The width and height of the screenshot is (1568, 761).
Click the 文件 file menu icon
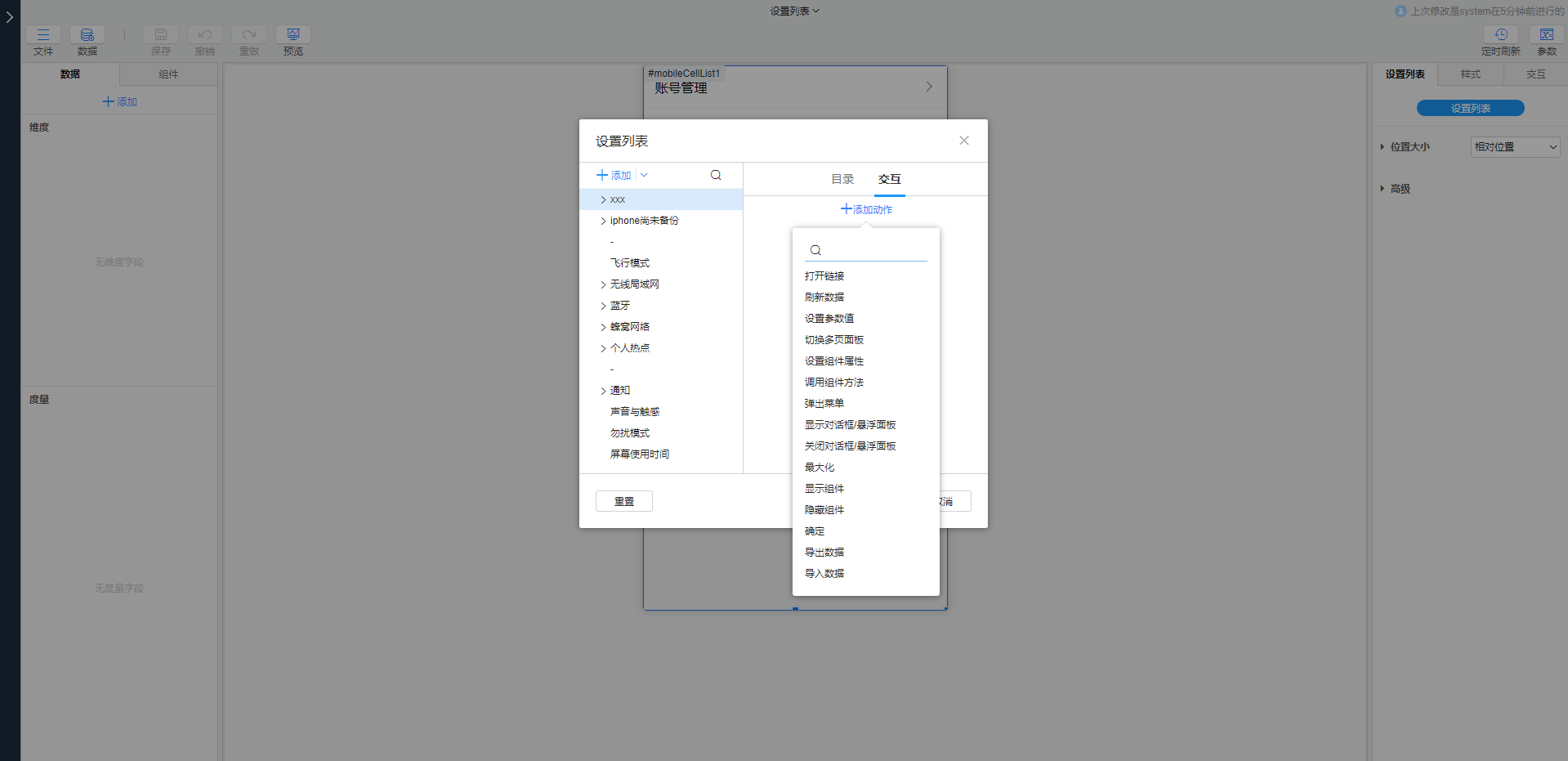click(43, 35)
